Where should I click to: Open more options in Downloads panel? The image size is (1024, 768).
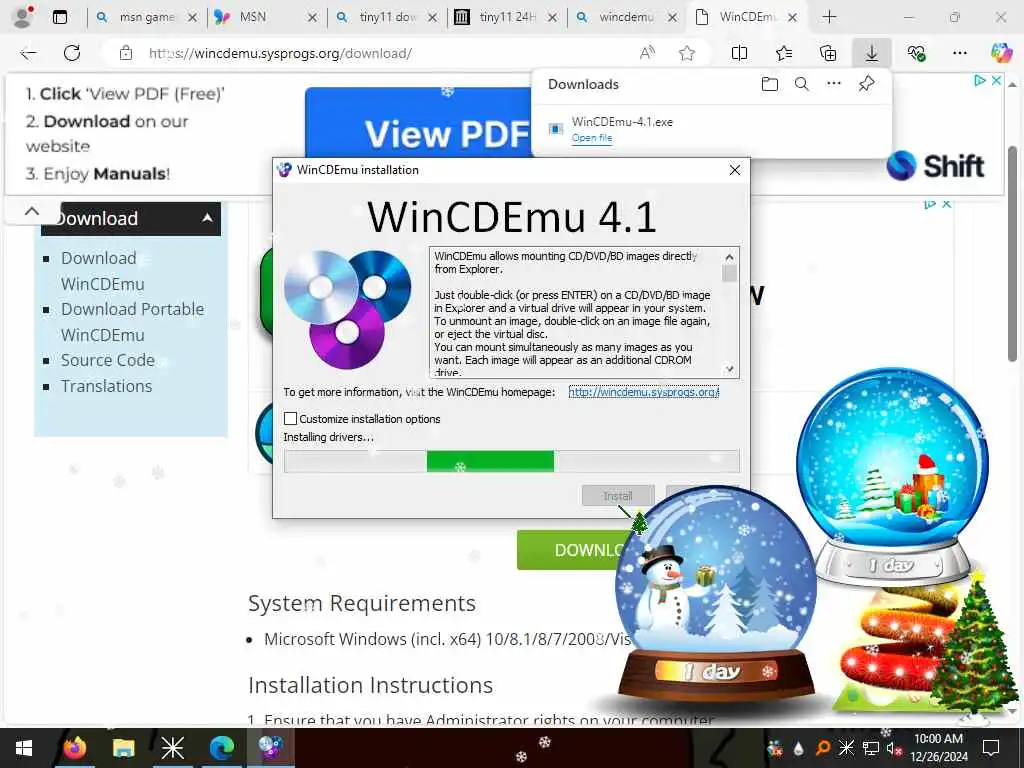coord(834,84)
